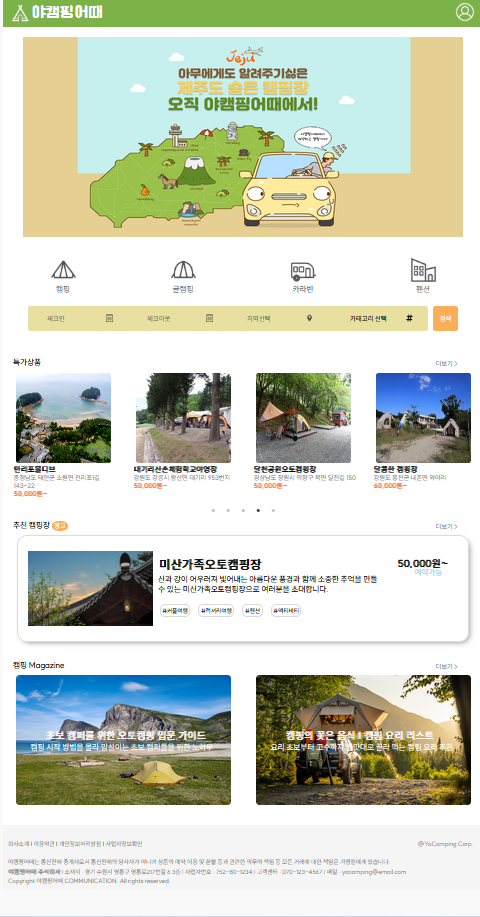This screenshot has width=480, height=917.
Task: Click the 광고 badge beside 추천 캠핑장
Action: click(60, 526)
